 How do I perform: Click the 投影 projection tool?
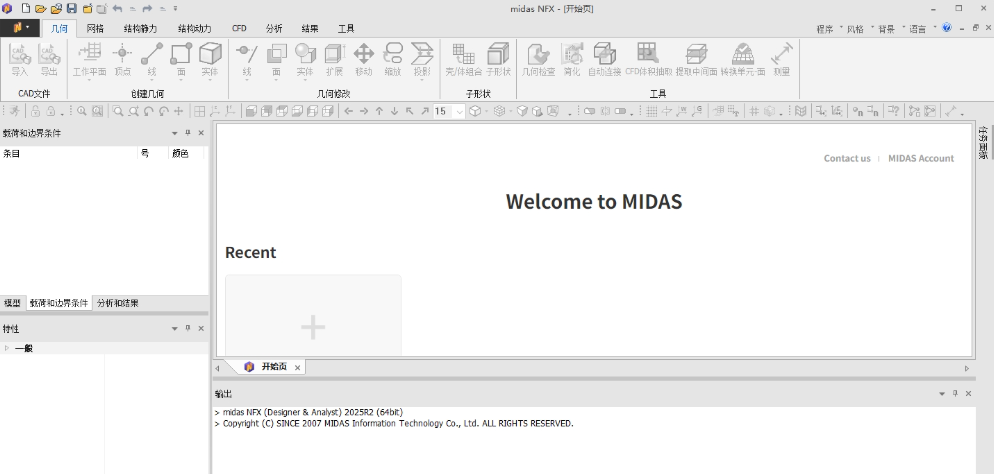click(x=422, y=61)
